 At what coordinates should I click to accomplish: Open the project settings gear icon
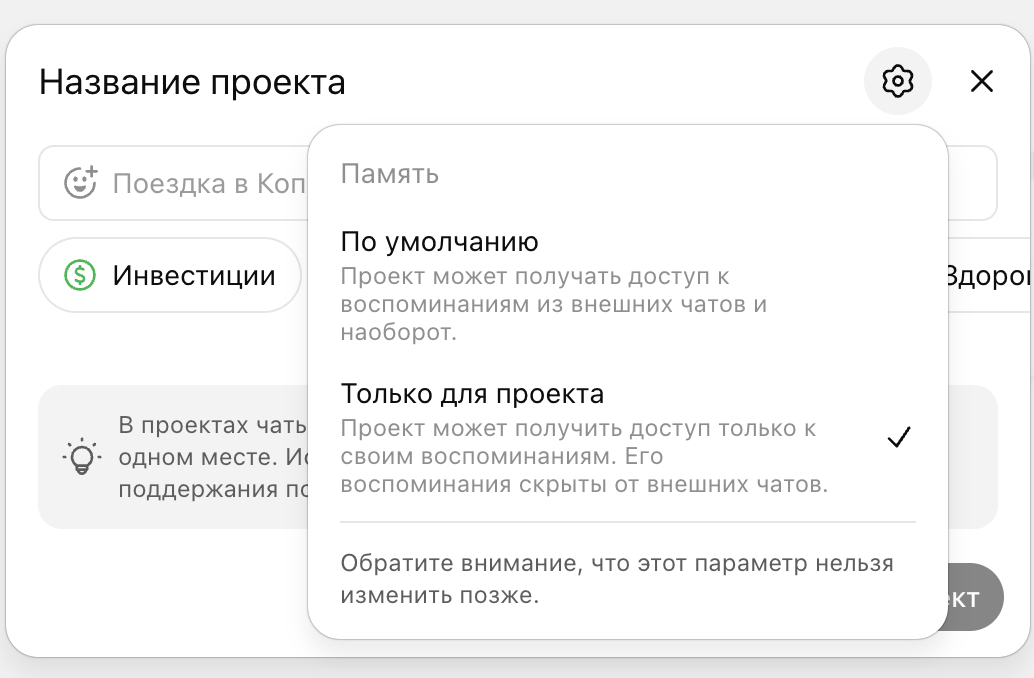(897, 81)
